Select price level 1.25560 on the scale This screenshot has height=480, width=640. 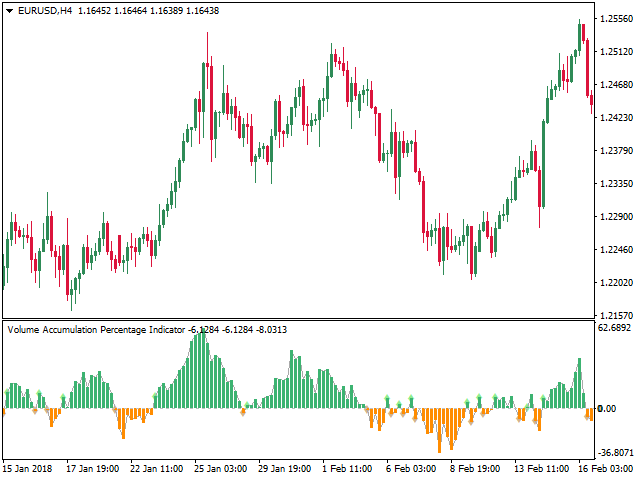pos(617,18)
